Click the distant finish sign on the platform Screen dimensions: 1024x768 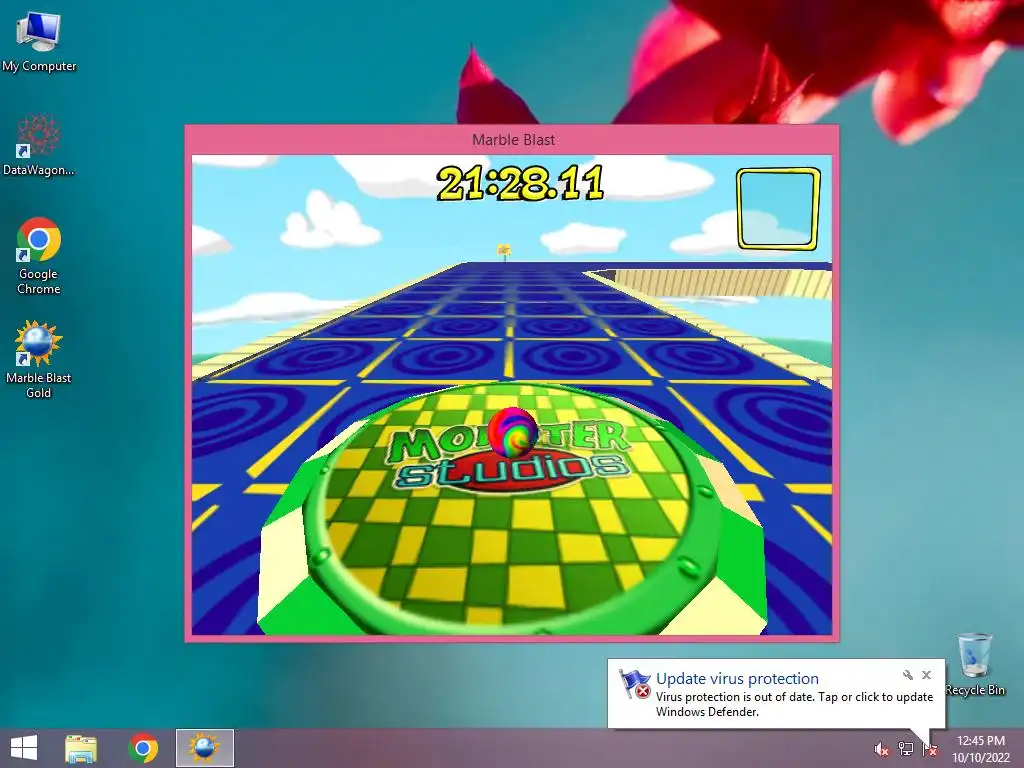click(504, 251)
